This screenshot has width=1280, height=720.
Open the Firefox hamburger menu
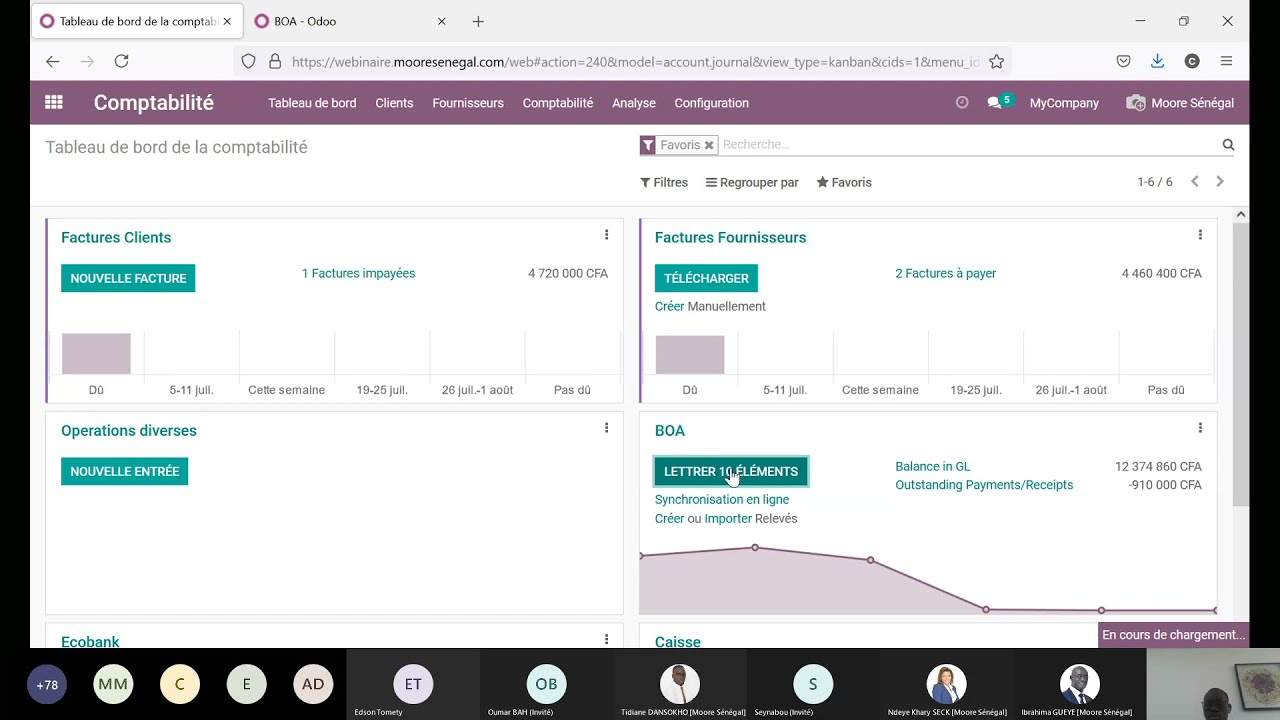(1226, 61)
